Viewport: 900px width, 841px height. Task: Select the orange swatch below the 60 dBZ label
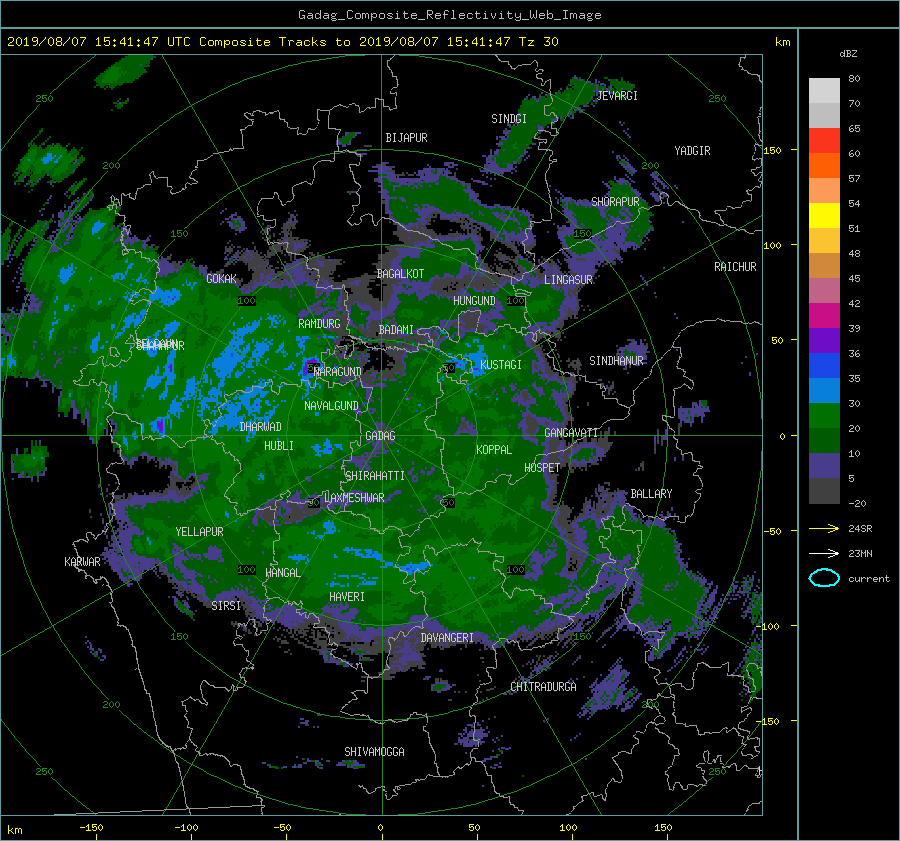(x=824, y=165)
